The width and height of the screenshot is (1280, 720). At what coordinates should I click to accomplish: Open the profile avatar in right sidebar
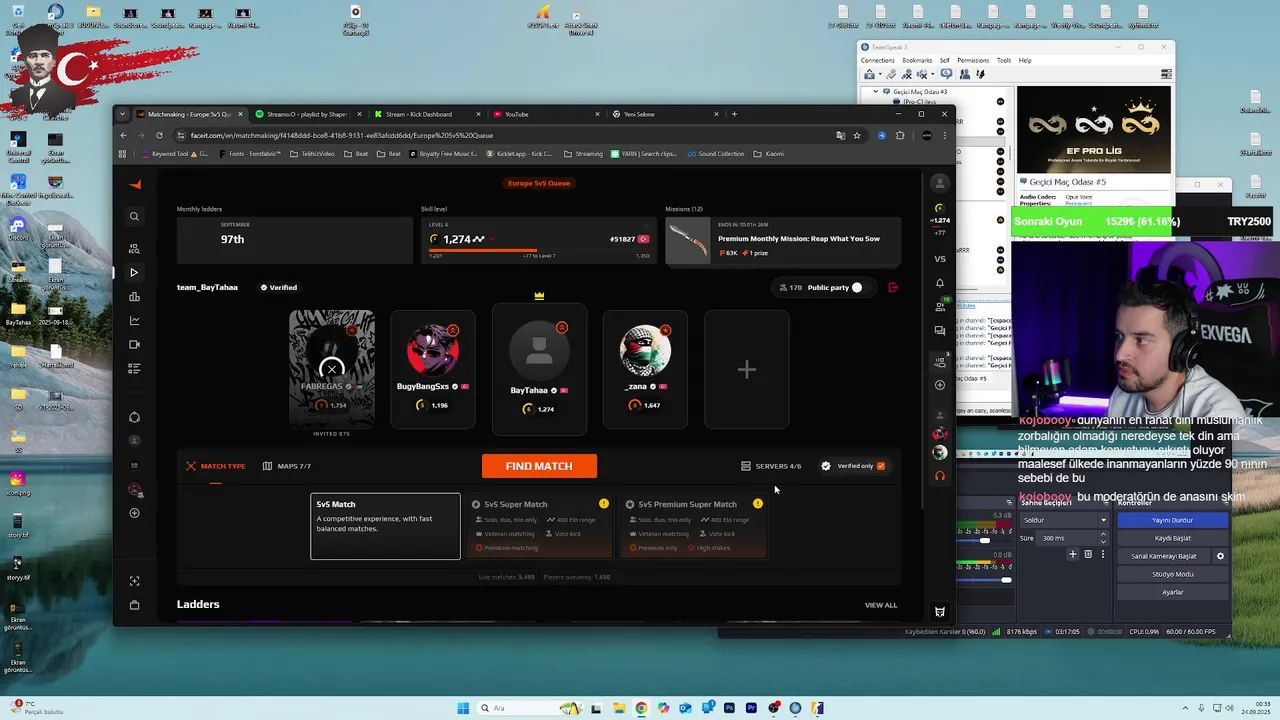pos(939,183)
